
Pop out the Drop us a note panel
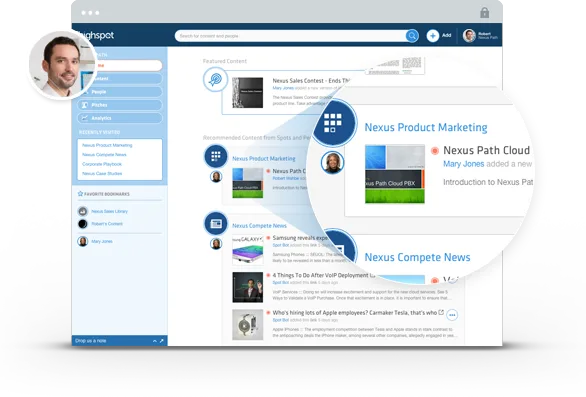(161, 341)
